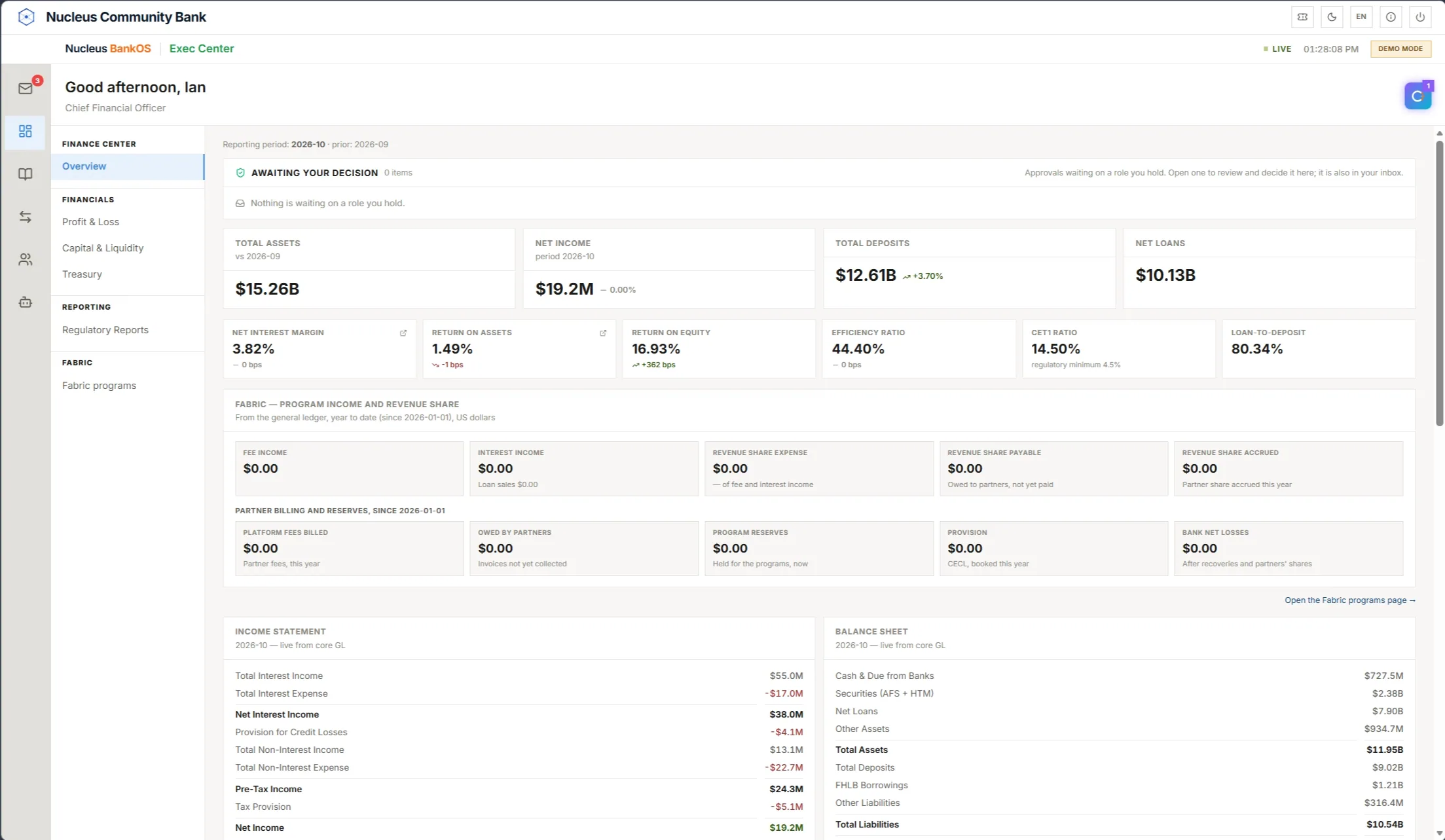Open Return on Assets external link icon
The width and height of the screenshot is (1445, 840).
pos(603,333)
